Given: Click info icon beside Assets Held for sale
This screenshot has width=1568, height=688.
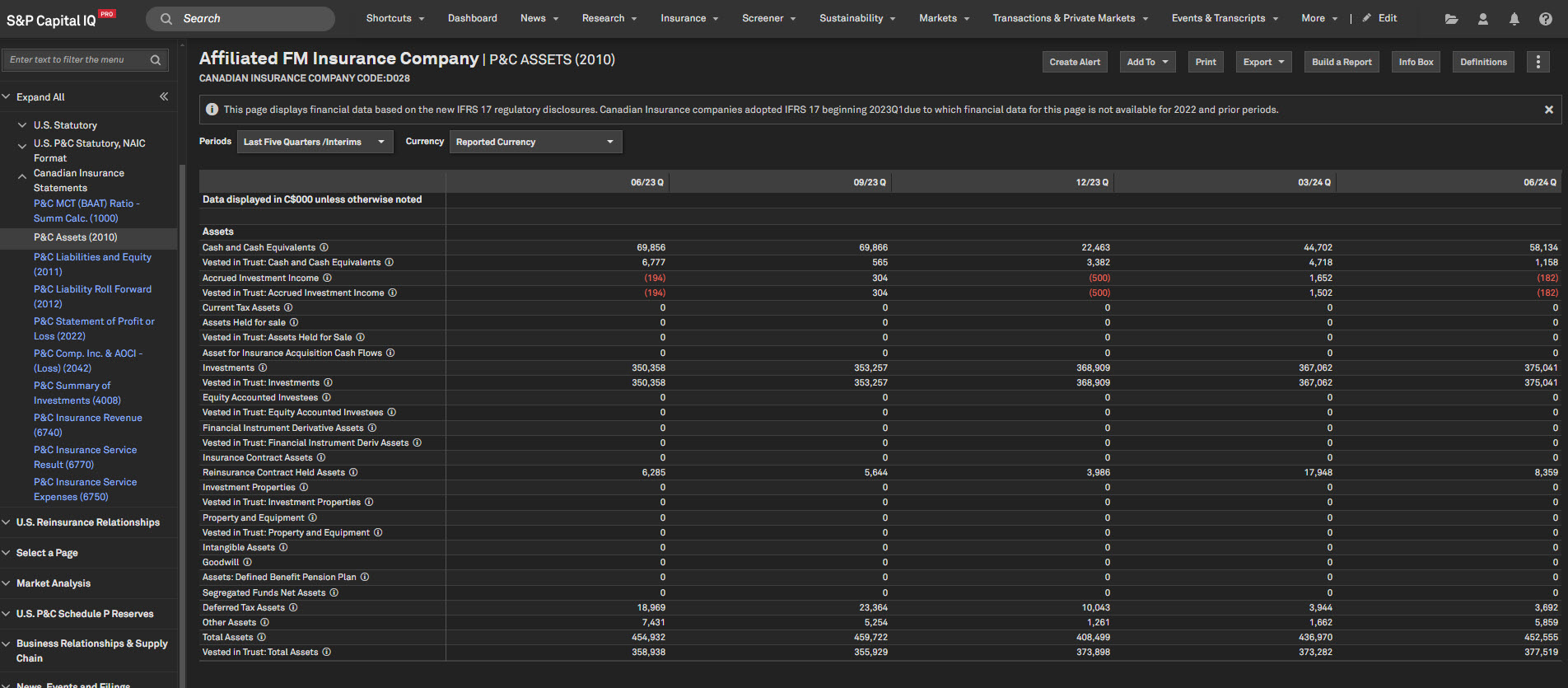Looking at the screenshot, I should 294,322.
